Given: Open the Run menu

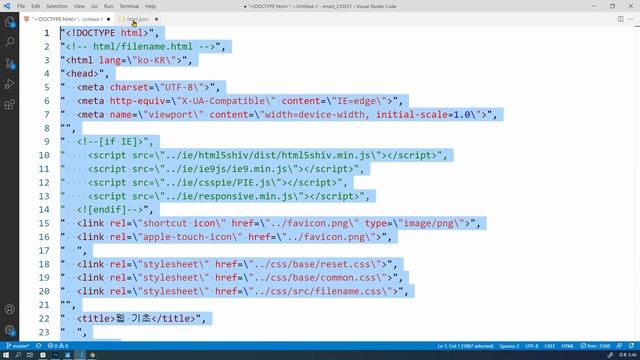Looking at the screenshot, I should coord(109,6).
